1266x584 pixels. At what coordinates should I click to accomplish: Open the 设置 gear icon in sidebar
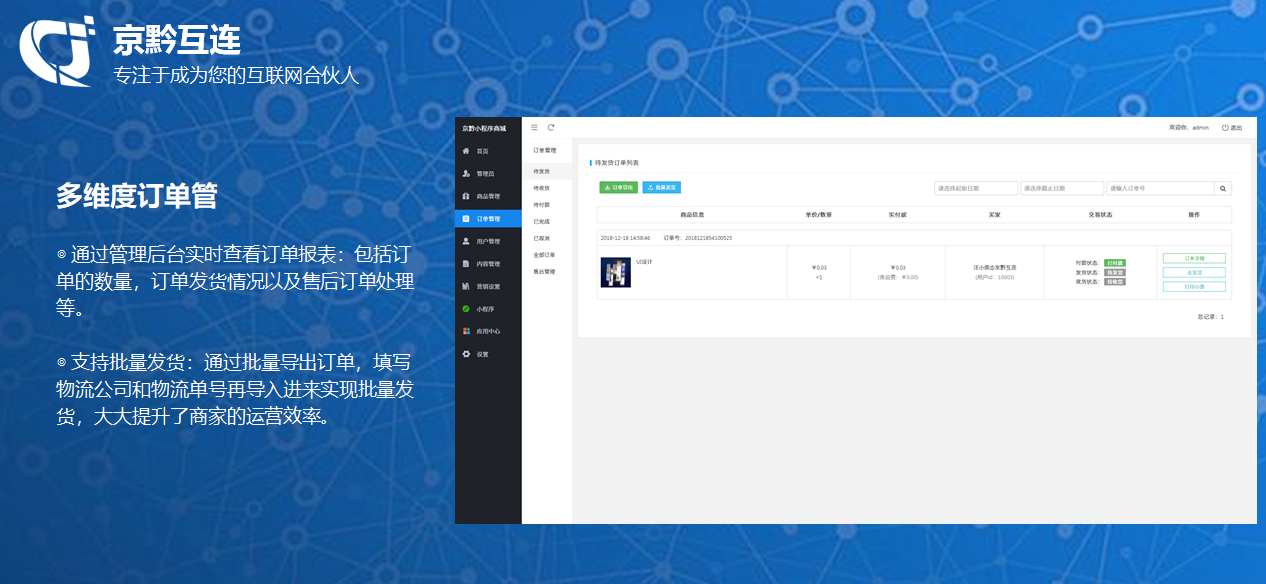coord(465,354)
